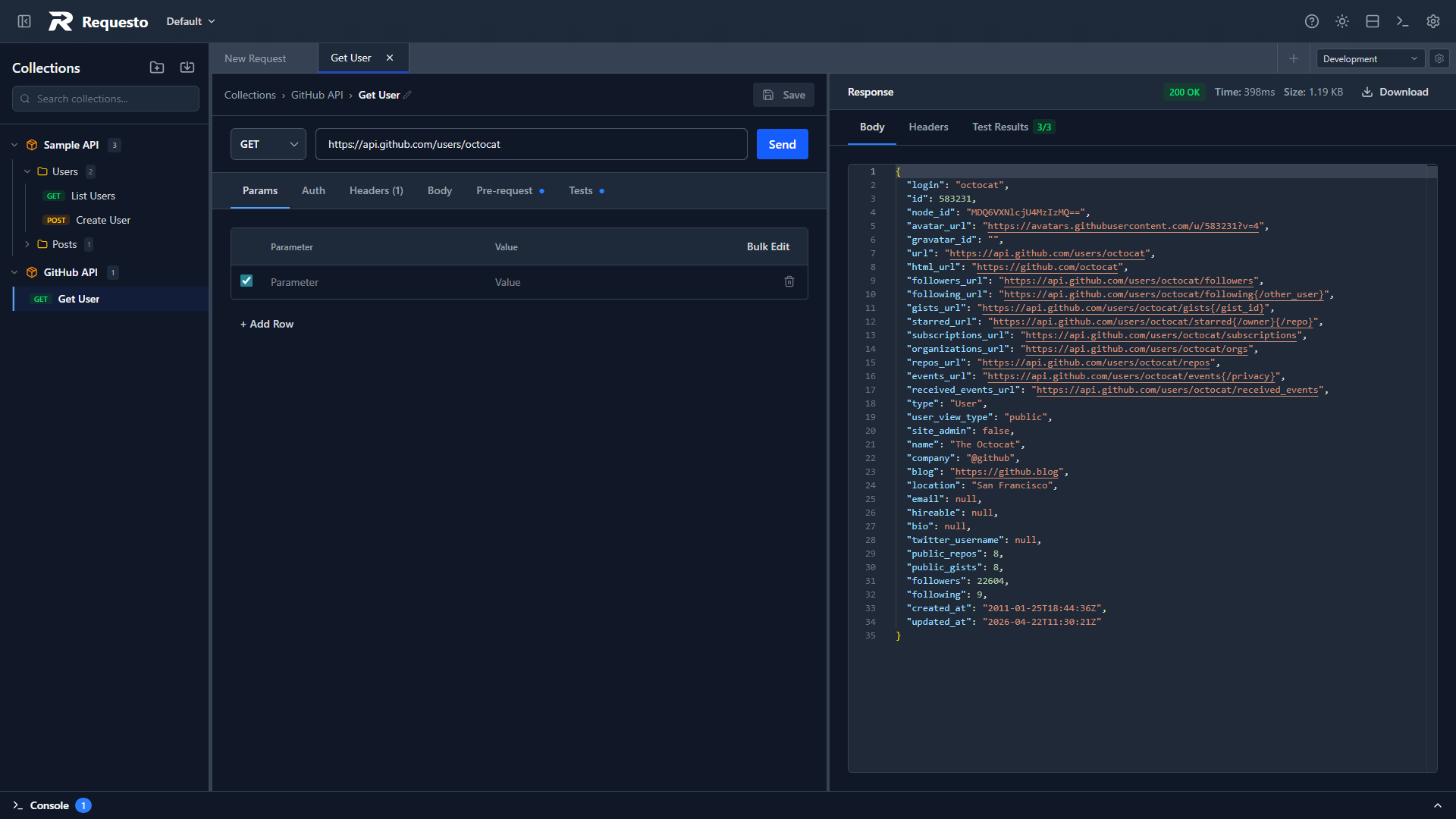The width and height of the screenshot is (1456, 819).
Task: Click the "Size: 1.19 KB" text
Action: tap(1313, 92)
